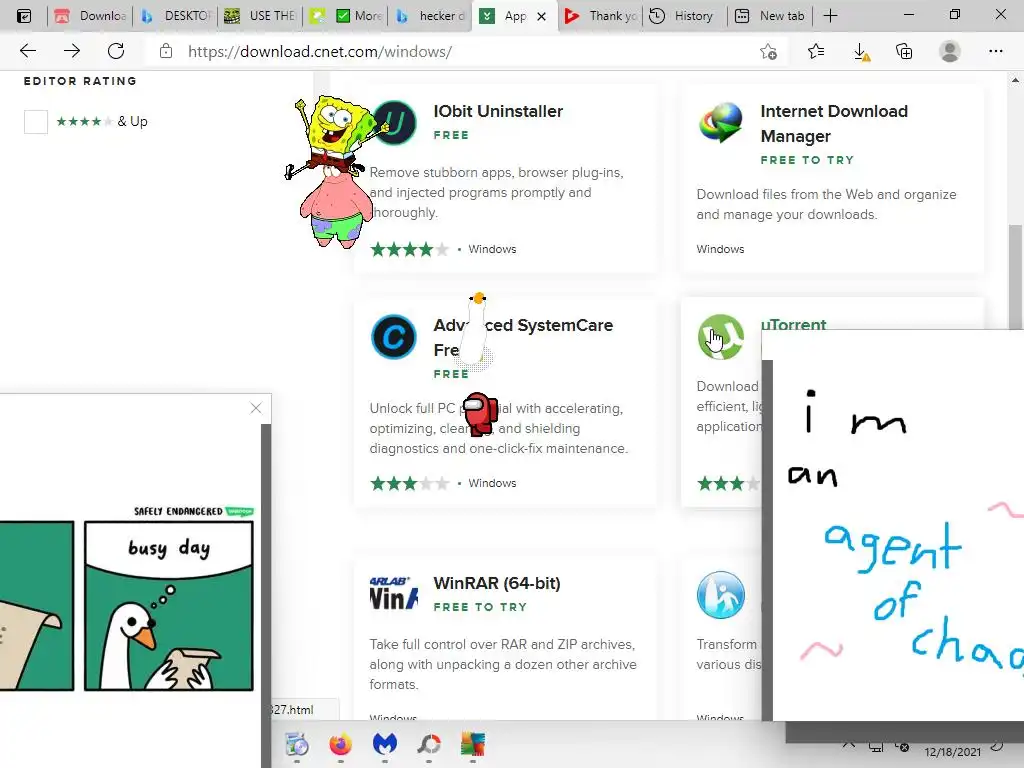The width and height of the screenshot is (1024, 768).
Task: Click the uTorrent logo icon
Action: tap(720, 337)
